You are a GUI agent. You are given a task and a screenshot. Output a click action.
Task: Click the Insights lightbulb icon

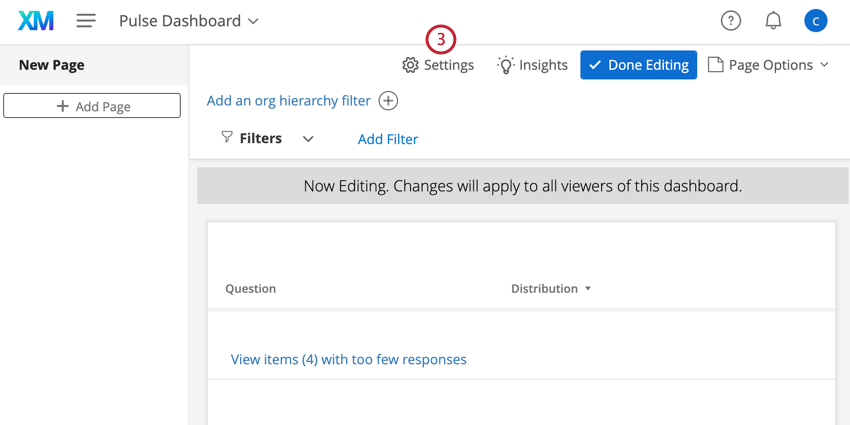click(505, 65)
